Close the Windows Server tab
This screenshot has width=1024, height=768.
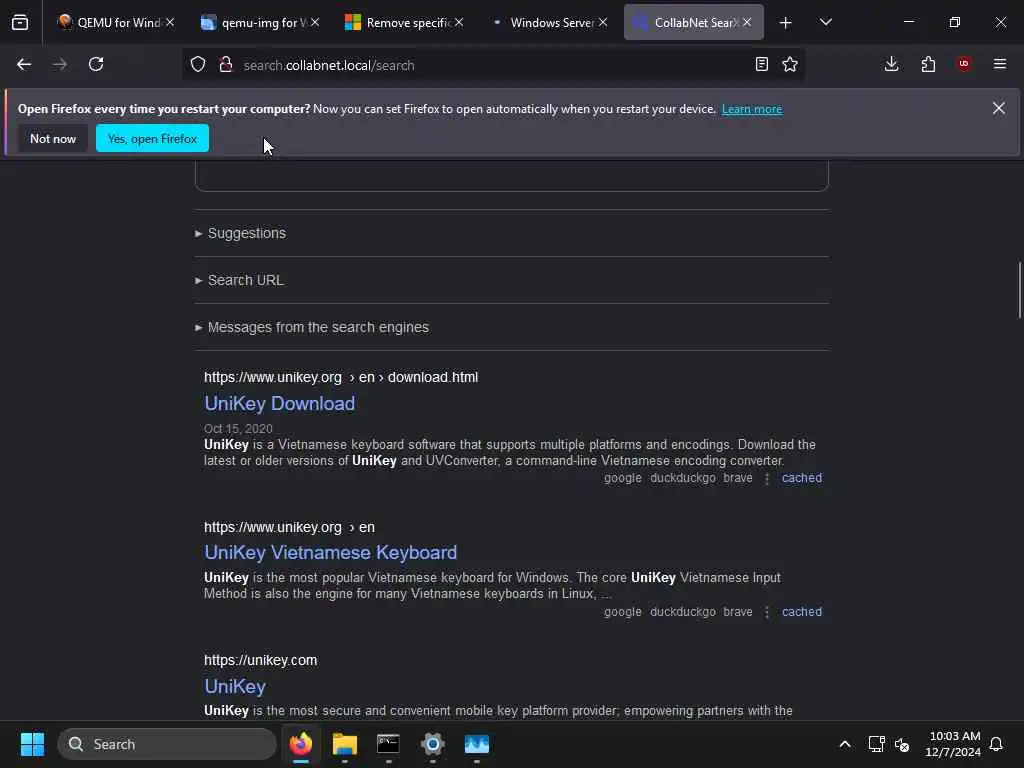coord(603,23)
